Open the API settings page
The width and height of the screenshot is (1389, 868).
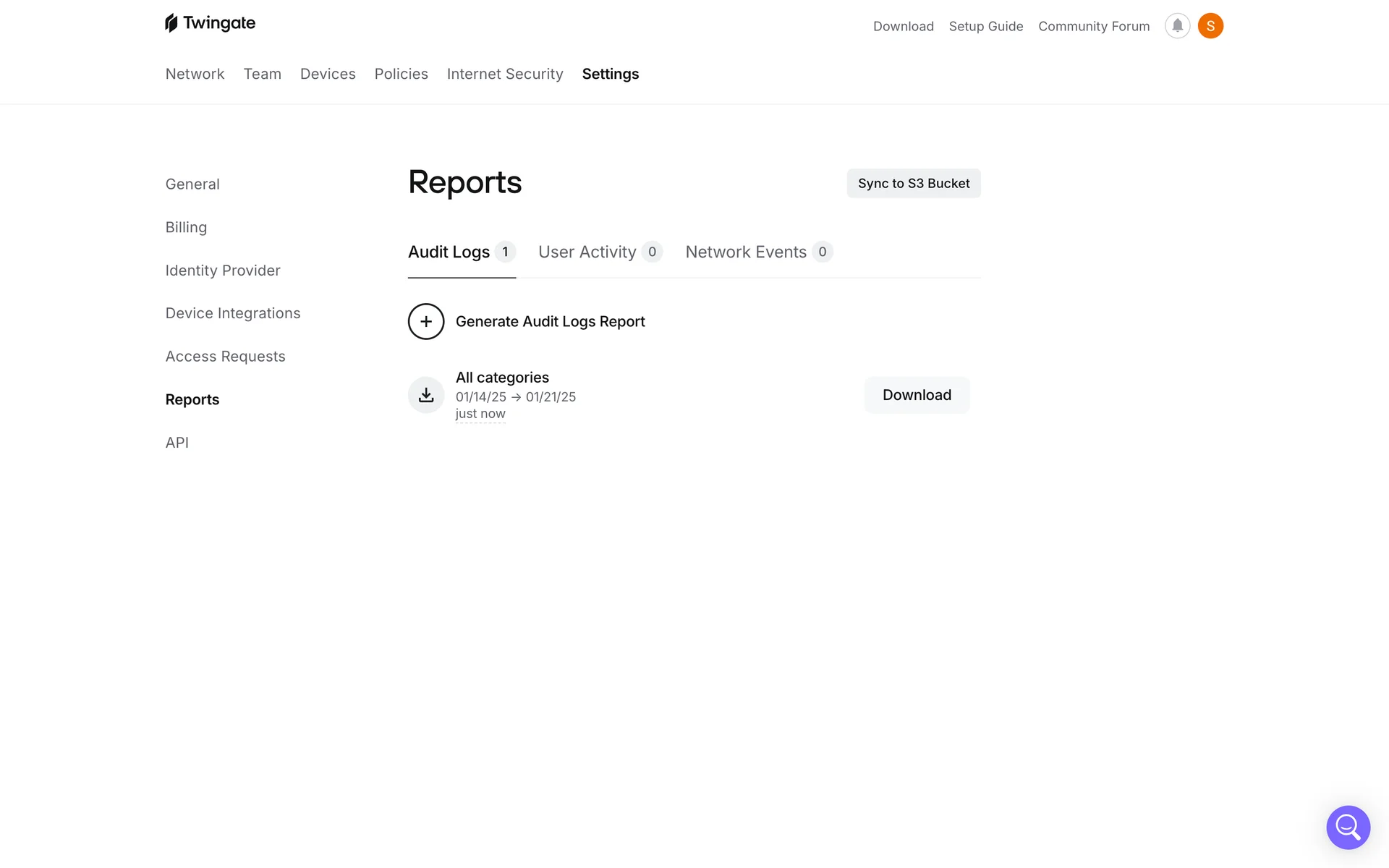177,443
